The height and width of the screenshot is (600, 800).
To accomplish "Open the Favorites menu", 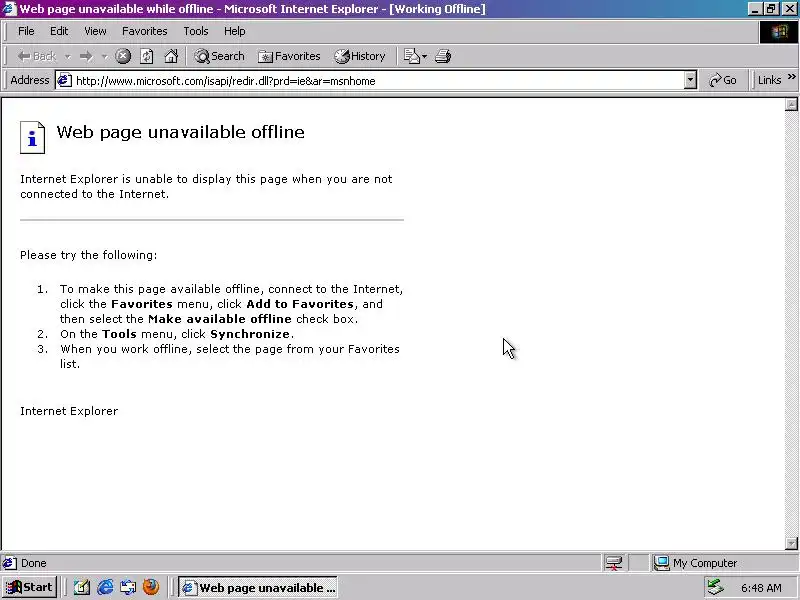I will click(x=144, y=31).
